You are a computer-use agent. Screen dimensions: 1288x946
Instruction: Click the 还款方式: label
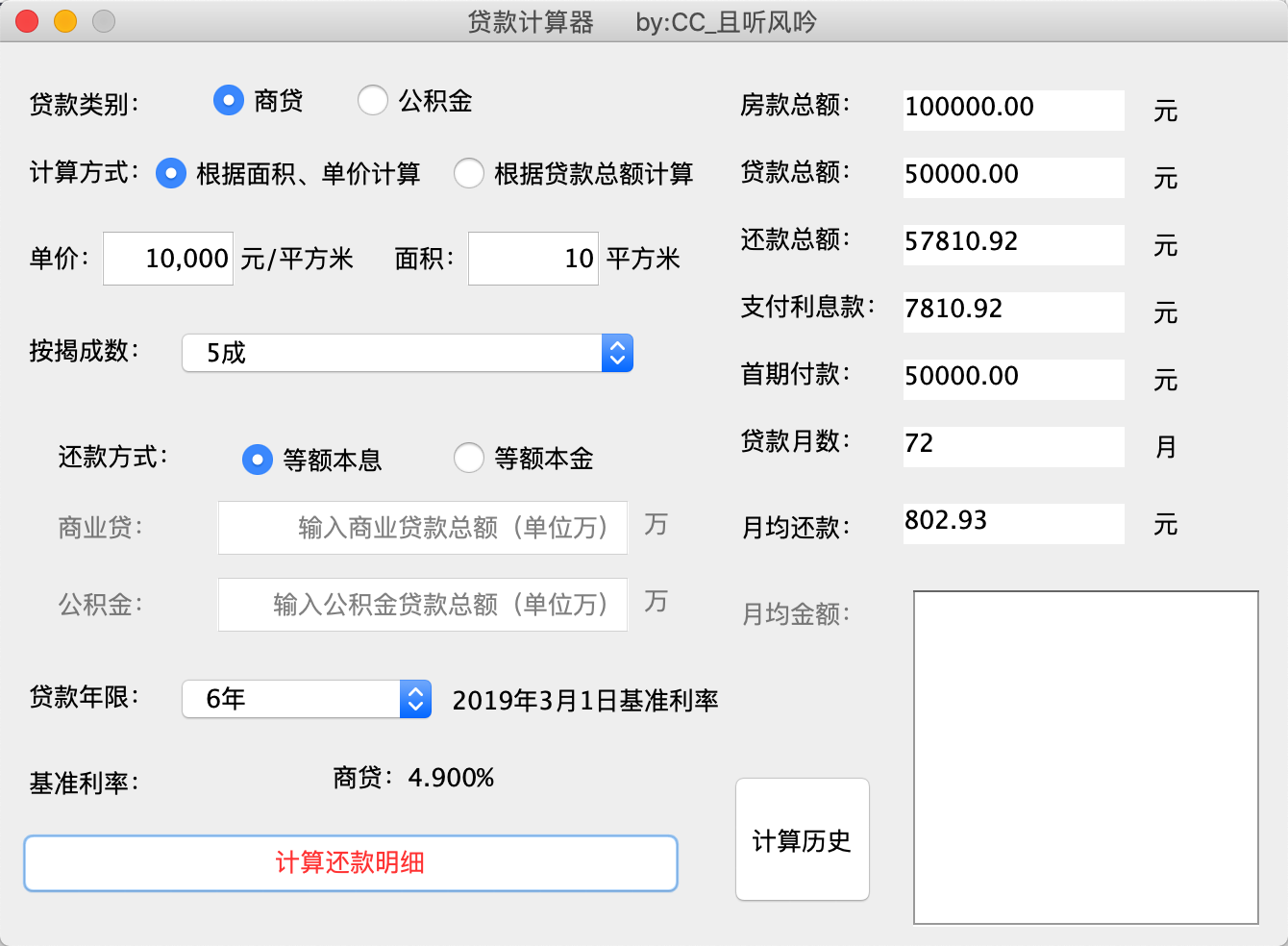coord(113,457)
